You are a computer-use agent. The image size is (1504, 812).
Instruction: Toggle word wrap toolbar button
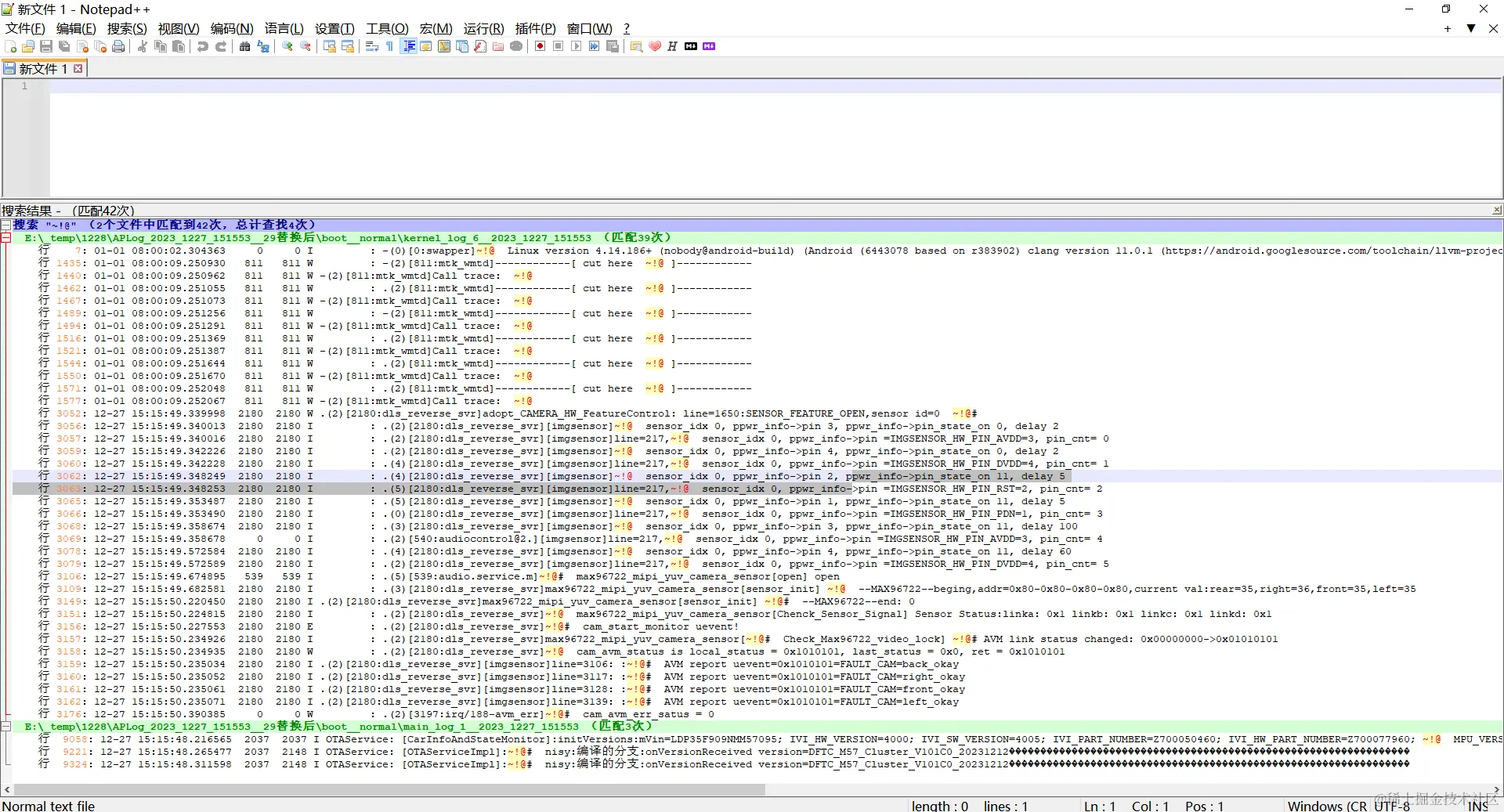(371, 46)
